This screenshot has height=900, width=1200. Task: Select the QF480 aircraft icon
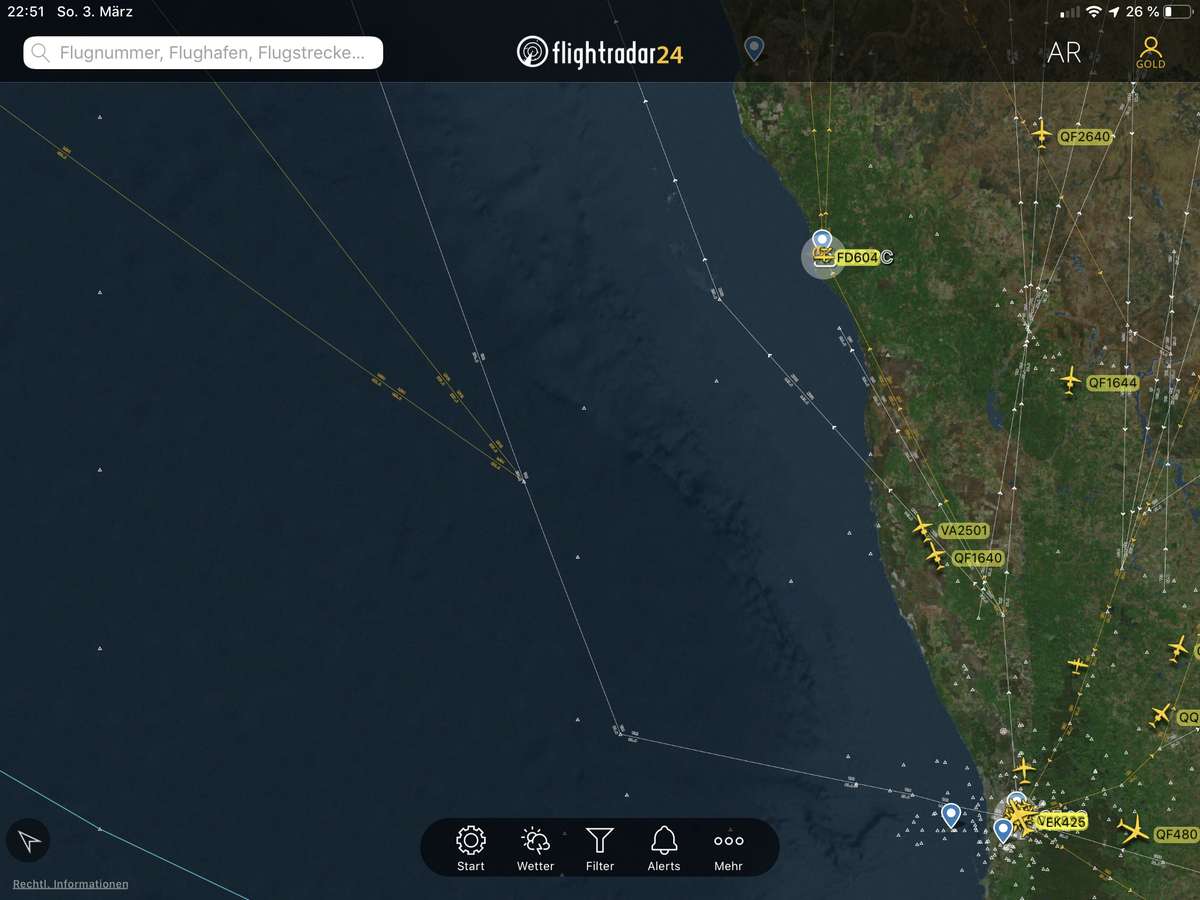pos(1134,829)
